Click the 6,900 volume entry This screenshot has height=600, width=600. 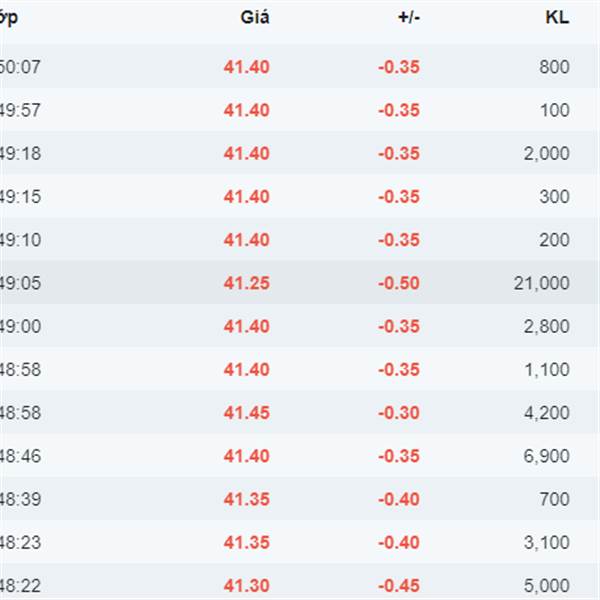click(x=547, y=456)
